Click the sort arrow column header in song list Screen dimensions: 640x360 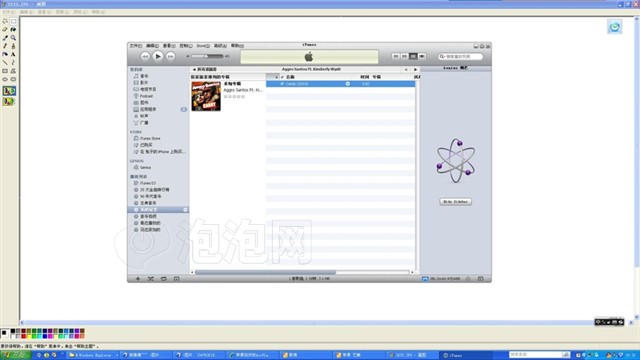273,77
